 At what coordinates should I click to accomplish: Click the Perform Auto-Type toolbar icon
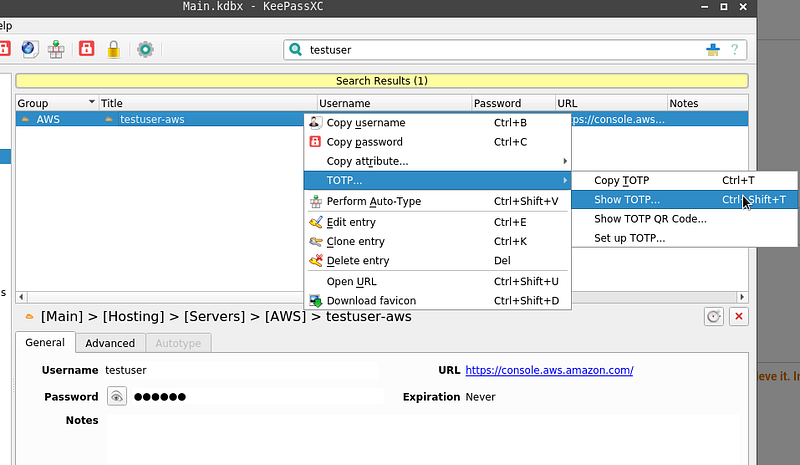point(56,49)
